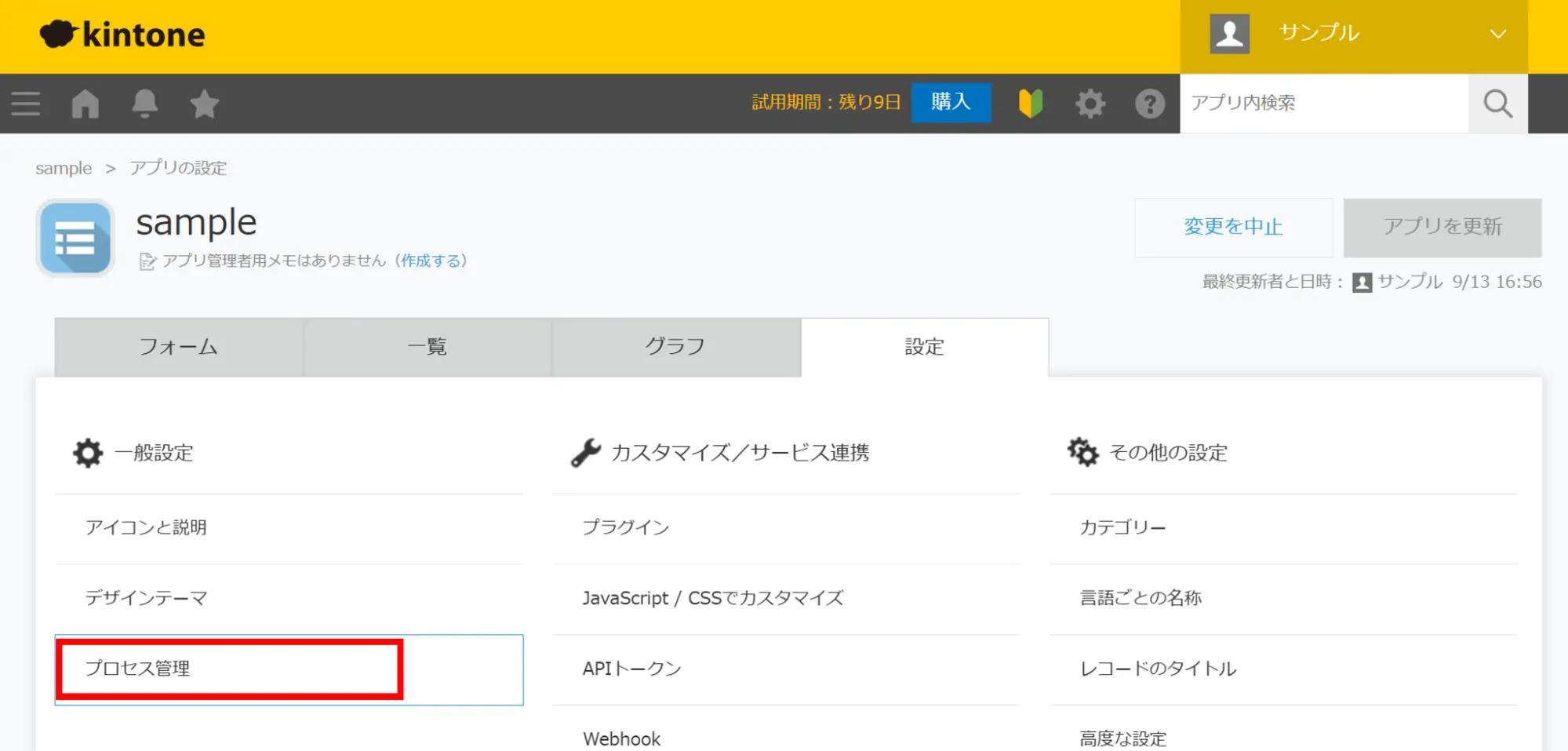Open the header settings gear icon
Screen dimensions: 1568x751
(x=1090, y=104)
